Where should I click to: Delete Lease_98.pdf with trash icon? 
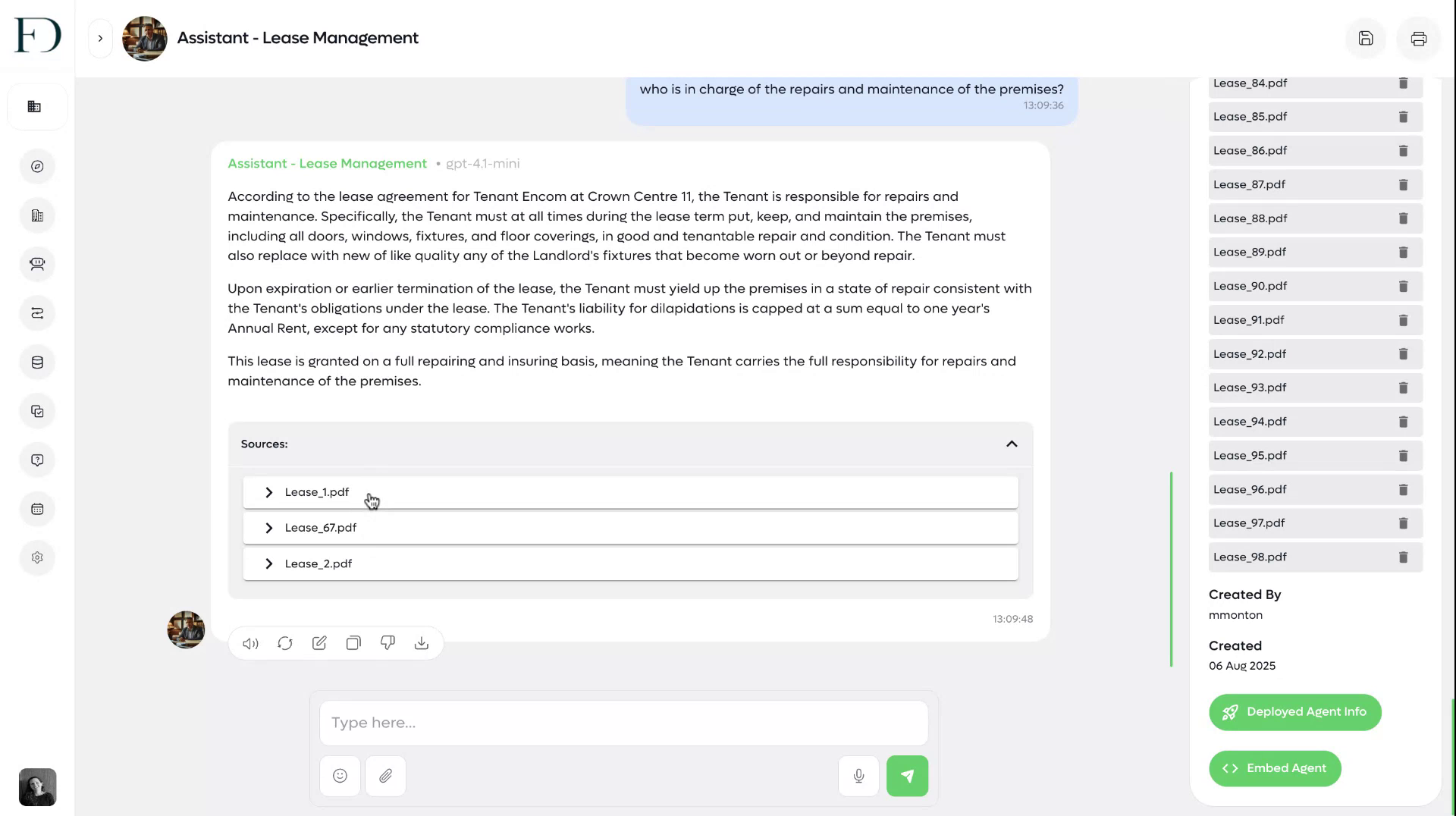[1403, 558]
